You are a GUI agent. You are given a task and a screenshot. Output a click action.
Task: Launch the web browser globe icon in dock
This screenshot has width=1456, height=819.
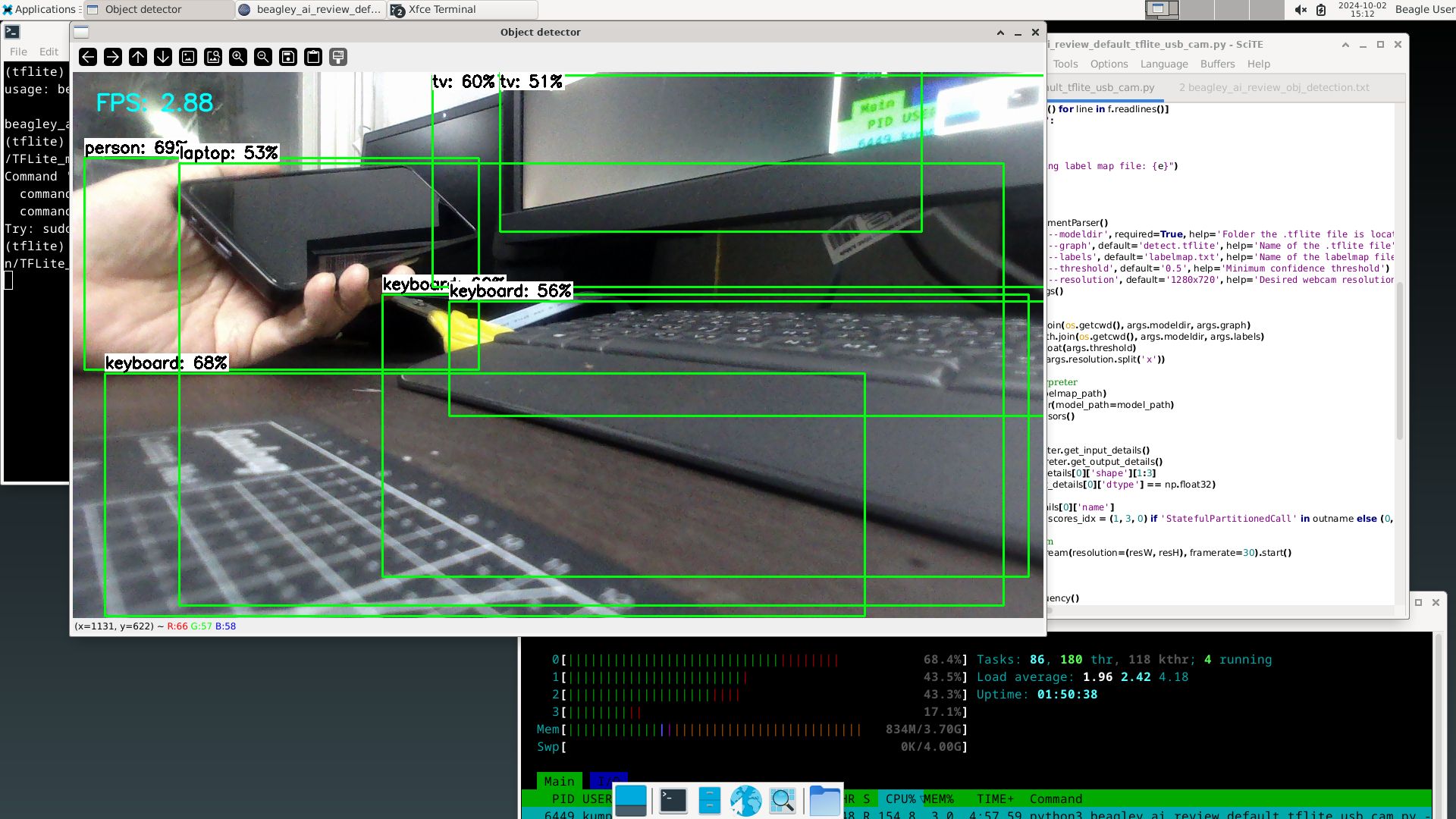tap(746, 801)
